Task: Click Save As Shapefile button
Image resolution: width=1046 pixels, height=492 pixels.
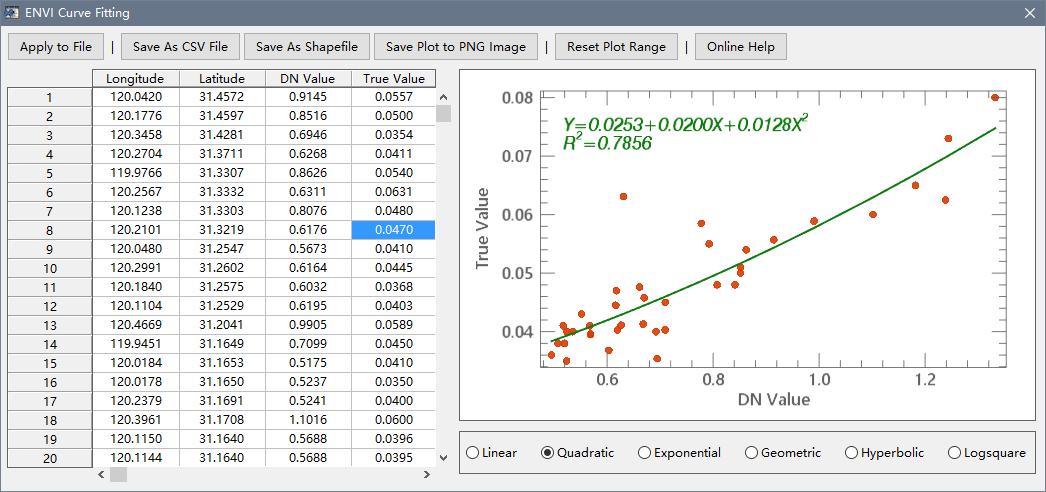Action: [x=307, y=47]
